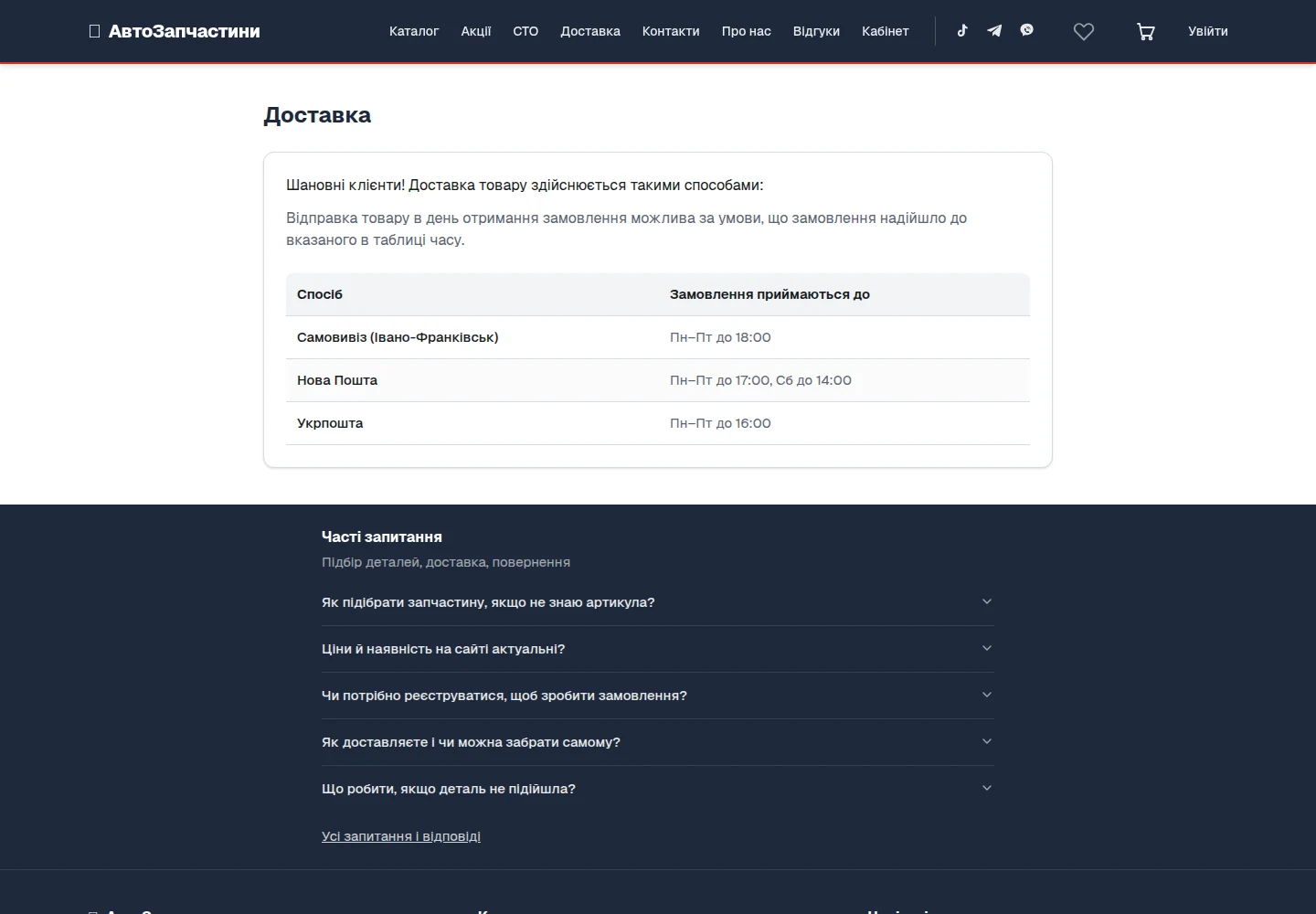Image resolution: width=1316 pixels, height=914 pixels.
Task: Click the АвтоЗапчастини site logo
Action: [175, 31]
